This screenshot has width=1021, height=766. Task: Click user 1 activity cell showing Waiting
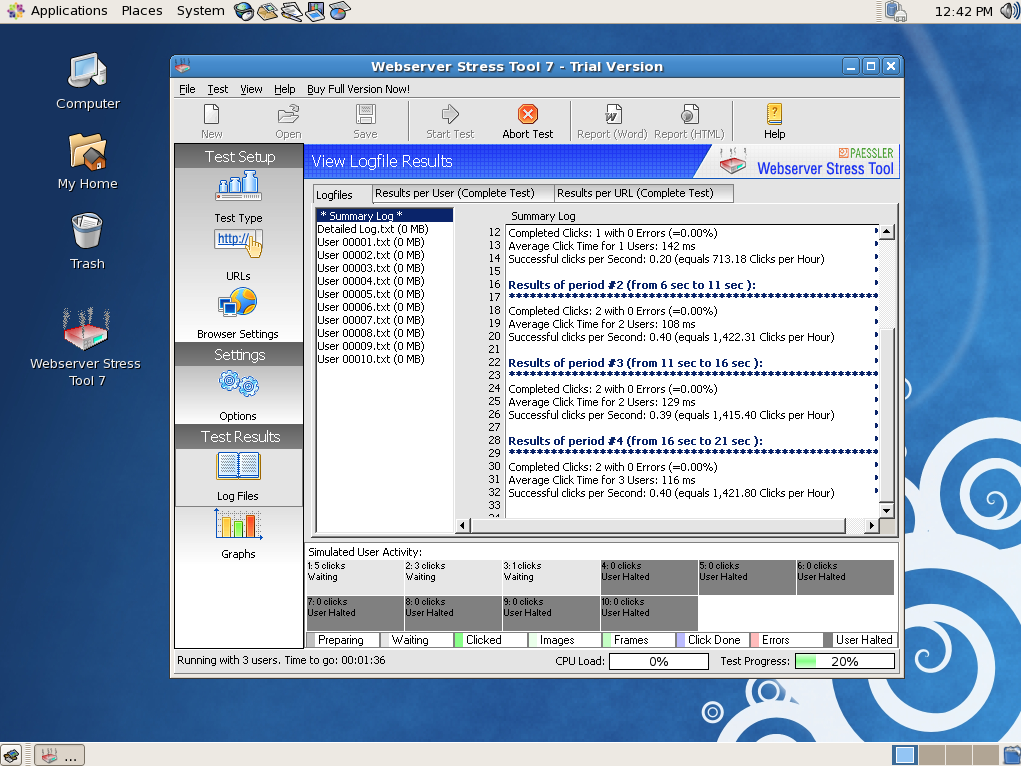pos(353,577)
